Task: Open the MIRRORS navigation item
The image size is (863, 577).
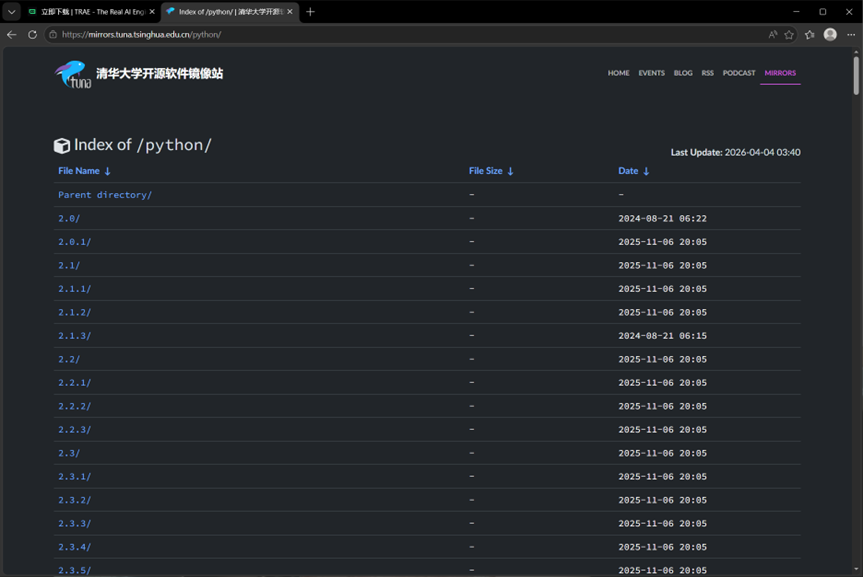Action: point(780,73)
